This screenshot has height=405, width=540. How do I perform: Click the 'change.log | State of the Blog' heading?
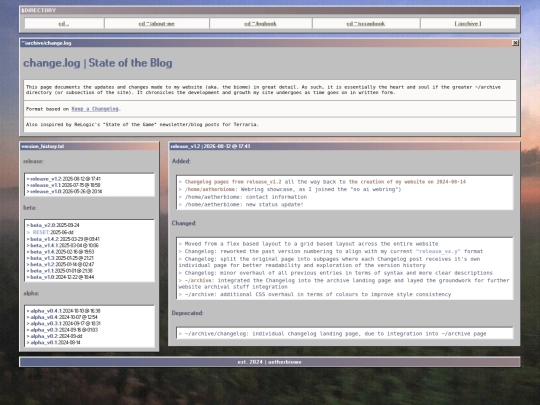(x=98, y=63)
